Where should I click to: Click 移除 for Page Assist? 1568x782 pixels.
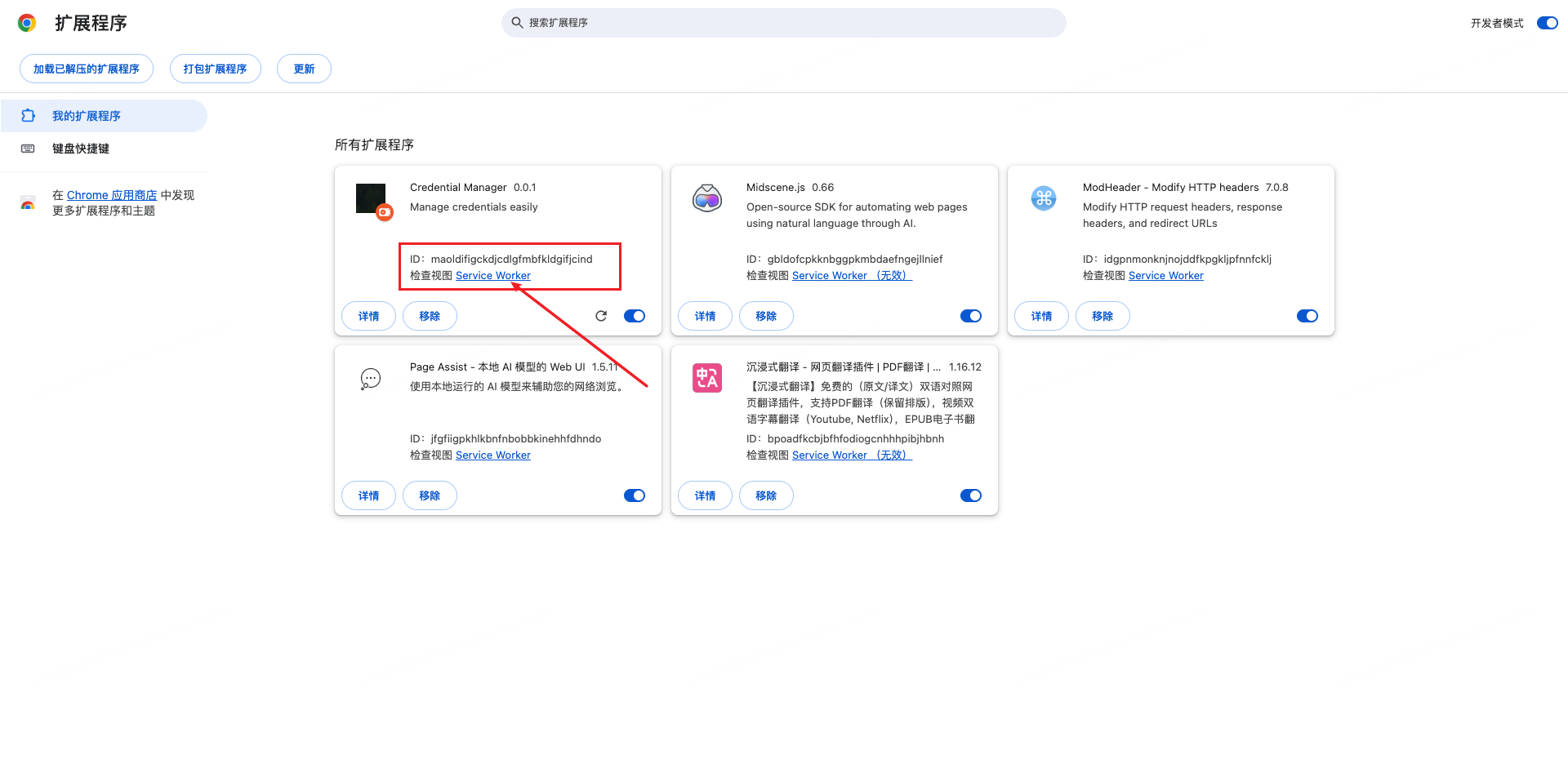pos(430,495)
